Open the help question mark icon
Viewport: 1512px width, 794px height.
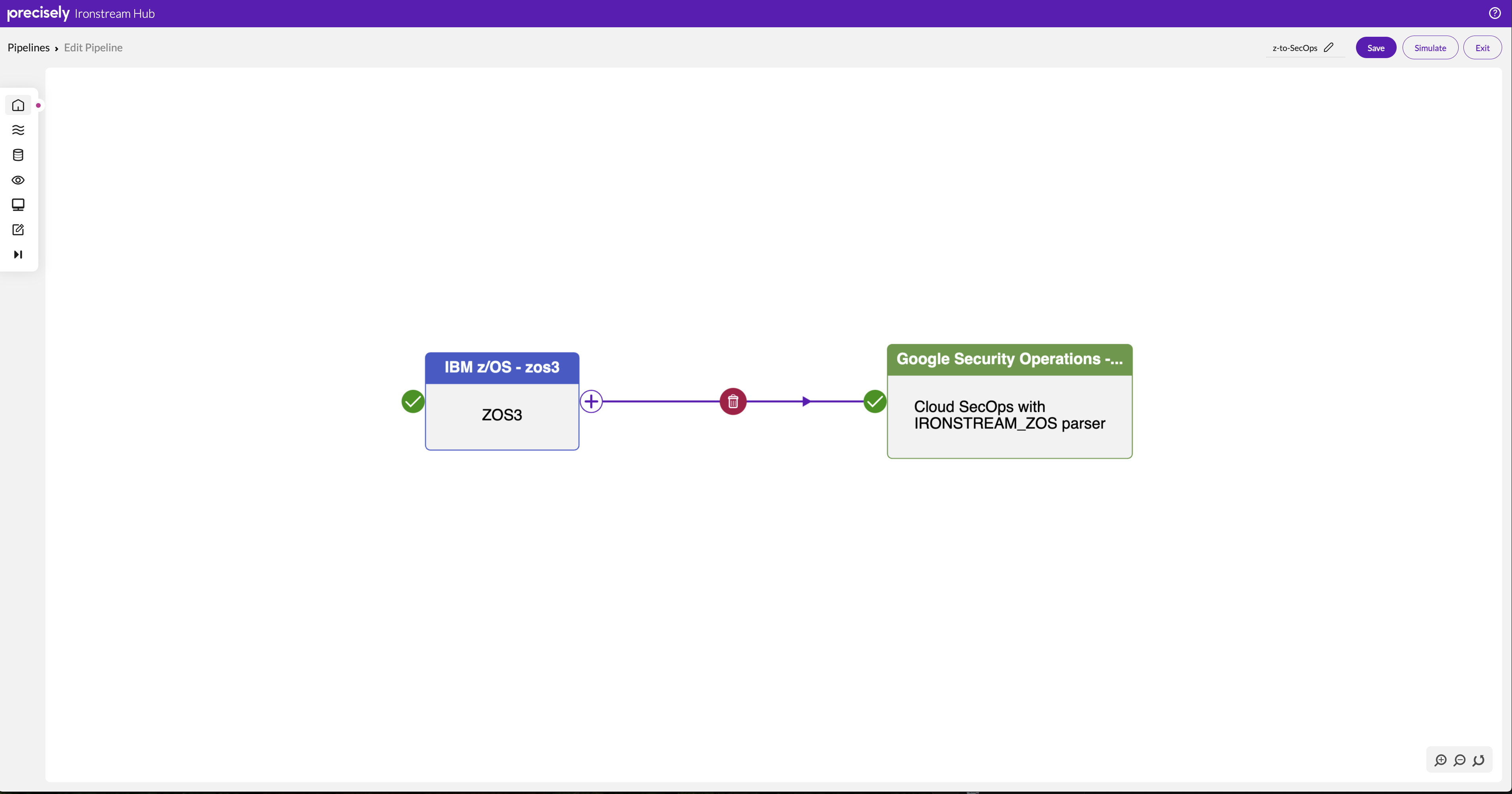click(1494, 13)
